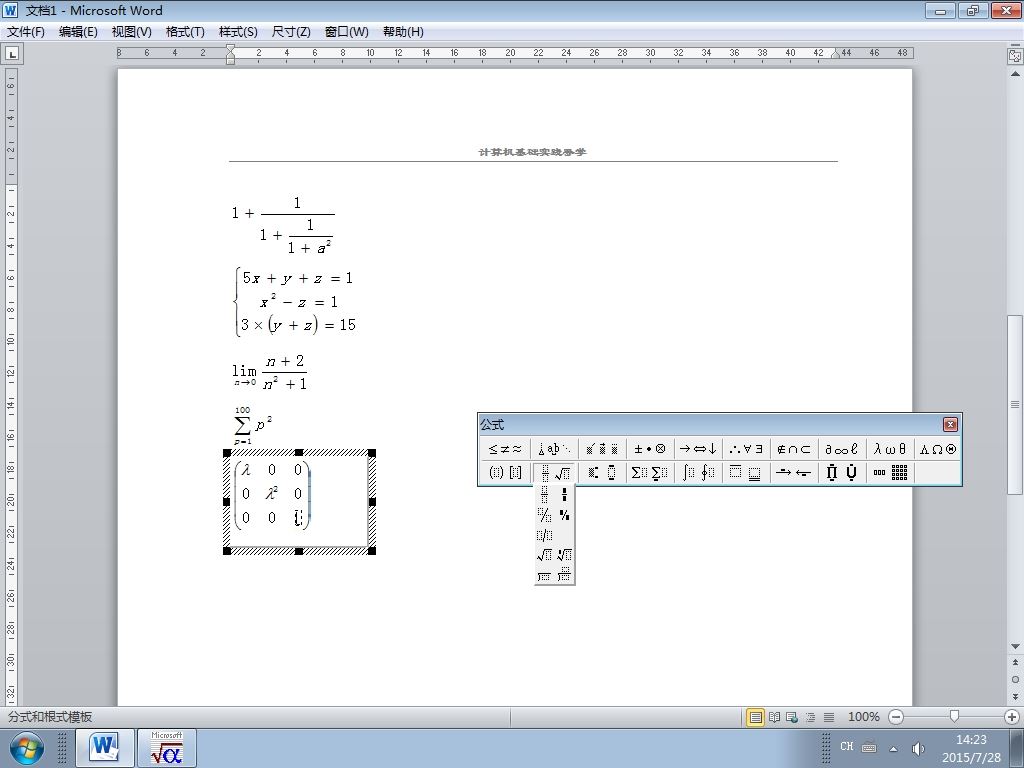Open the integral templates palette
The image size is (1024, 768).
tap(698, 472)
